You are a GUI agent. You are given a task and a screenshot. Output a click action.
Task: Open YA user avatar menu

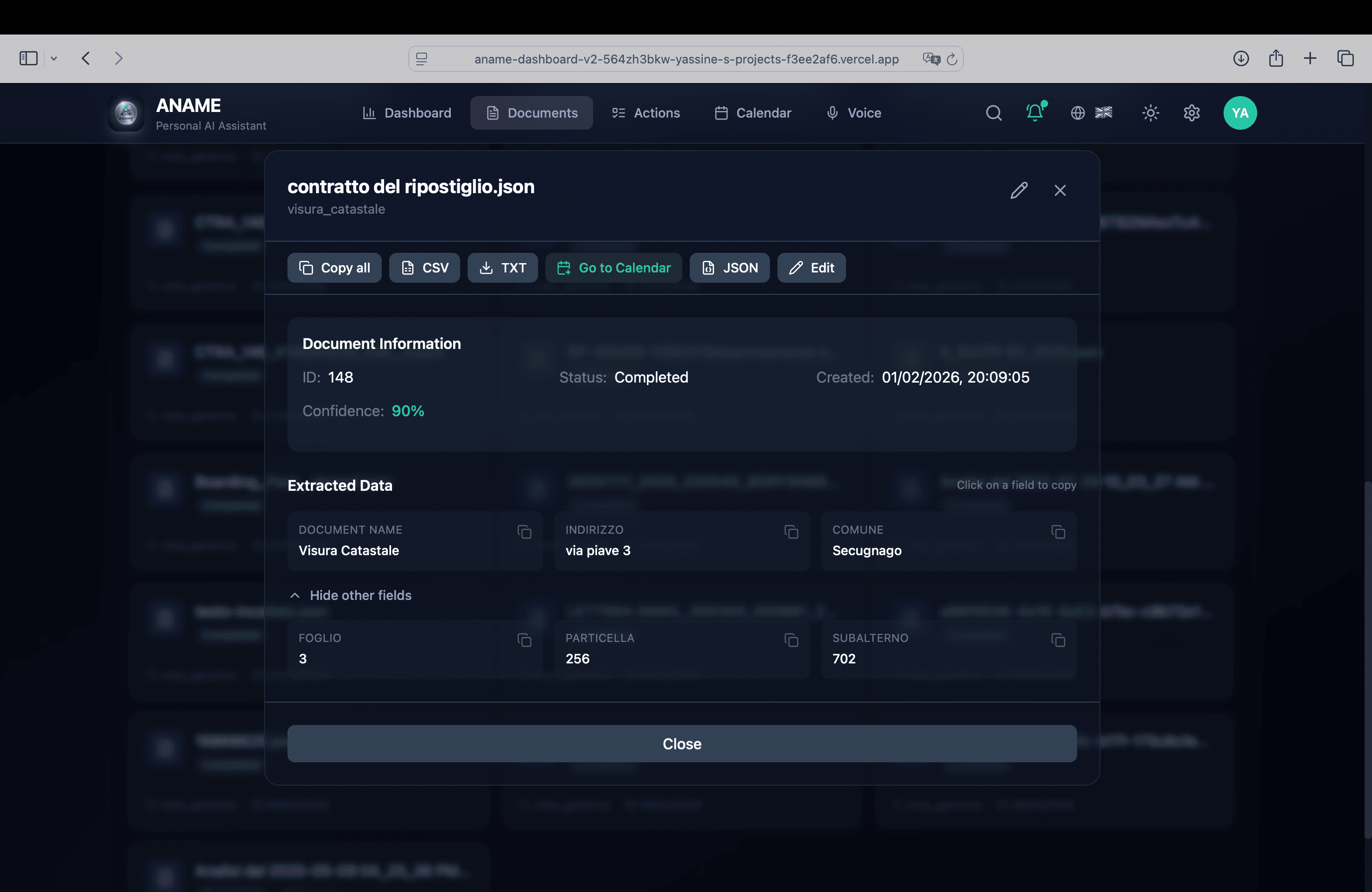[x=1239, y=113]
